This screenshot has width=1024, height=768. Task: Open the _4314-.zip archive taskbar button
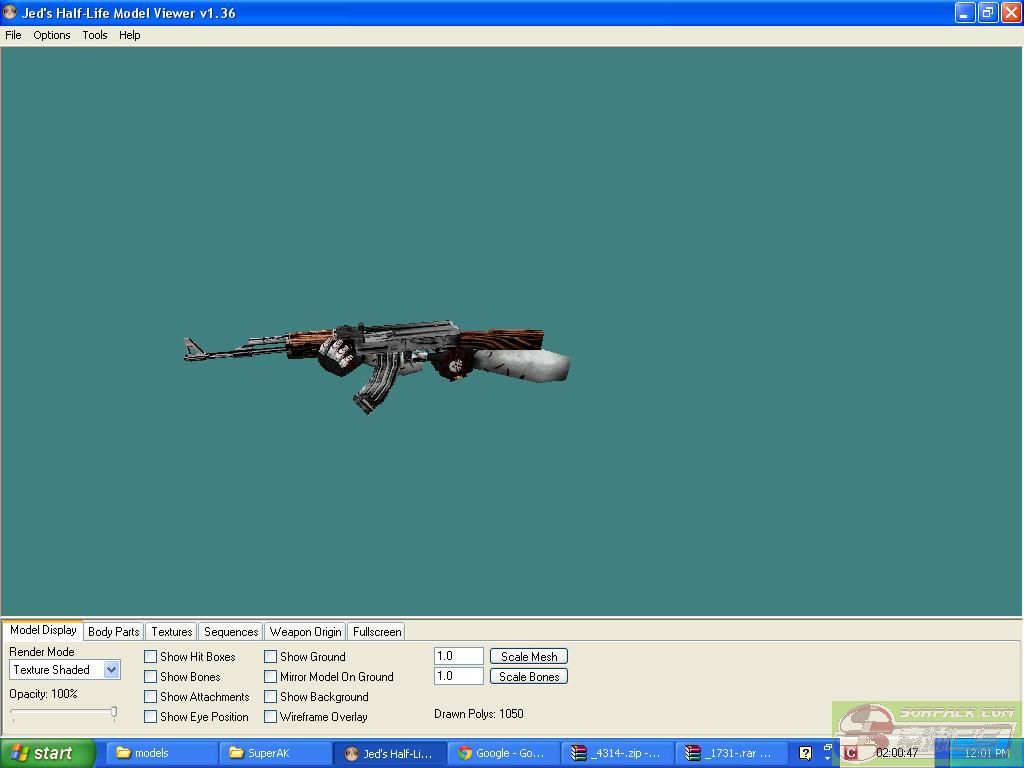(x=617, y=753)
